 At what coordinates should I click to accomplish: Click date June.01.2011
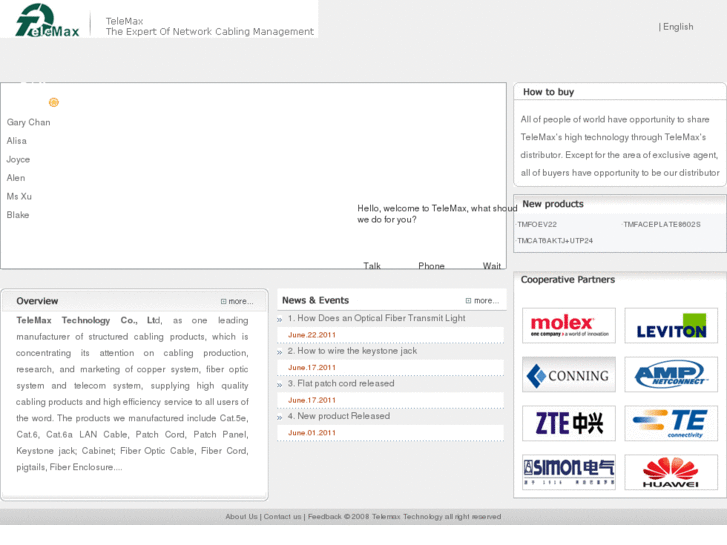click(x=312, y=433)
